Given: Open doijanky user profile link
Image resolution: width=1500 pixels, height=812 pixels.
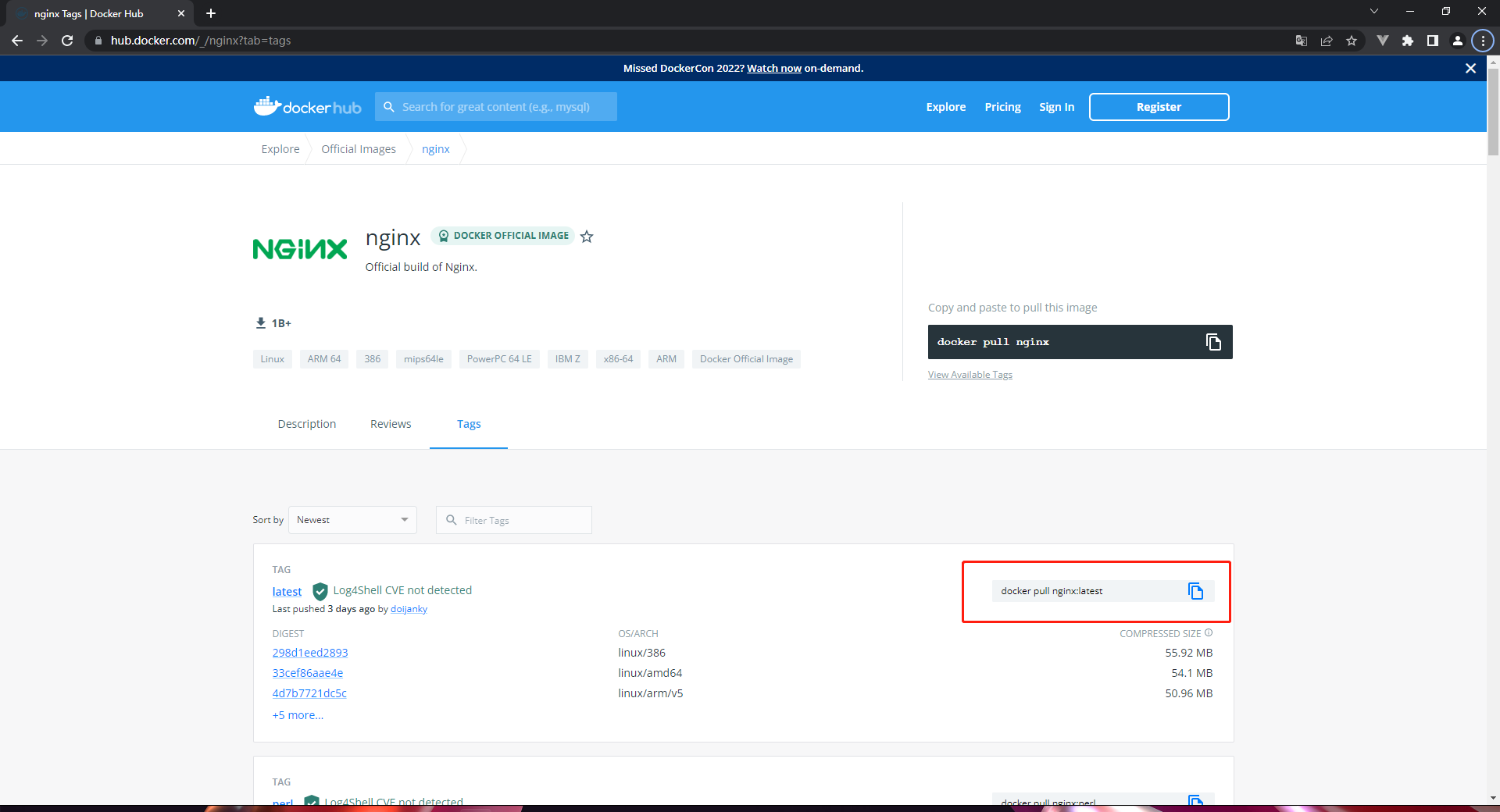Looking at the screenshot, I should (x=409, y=609).
